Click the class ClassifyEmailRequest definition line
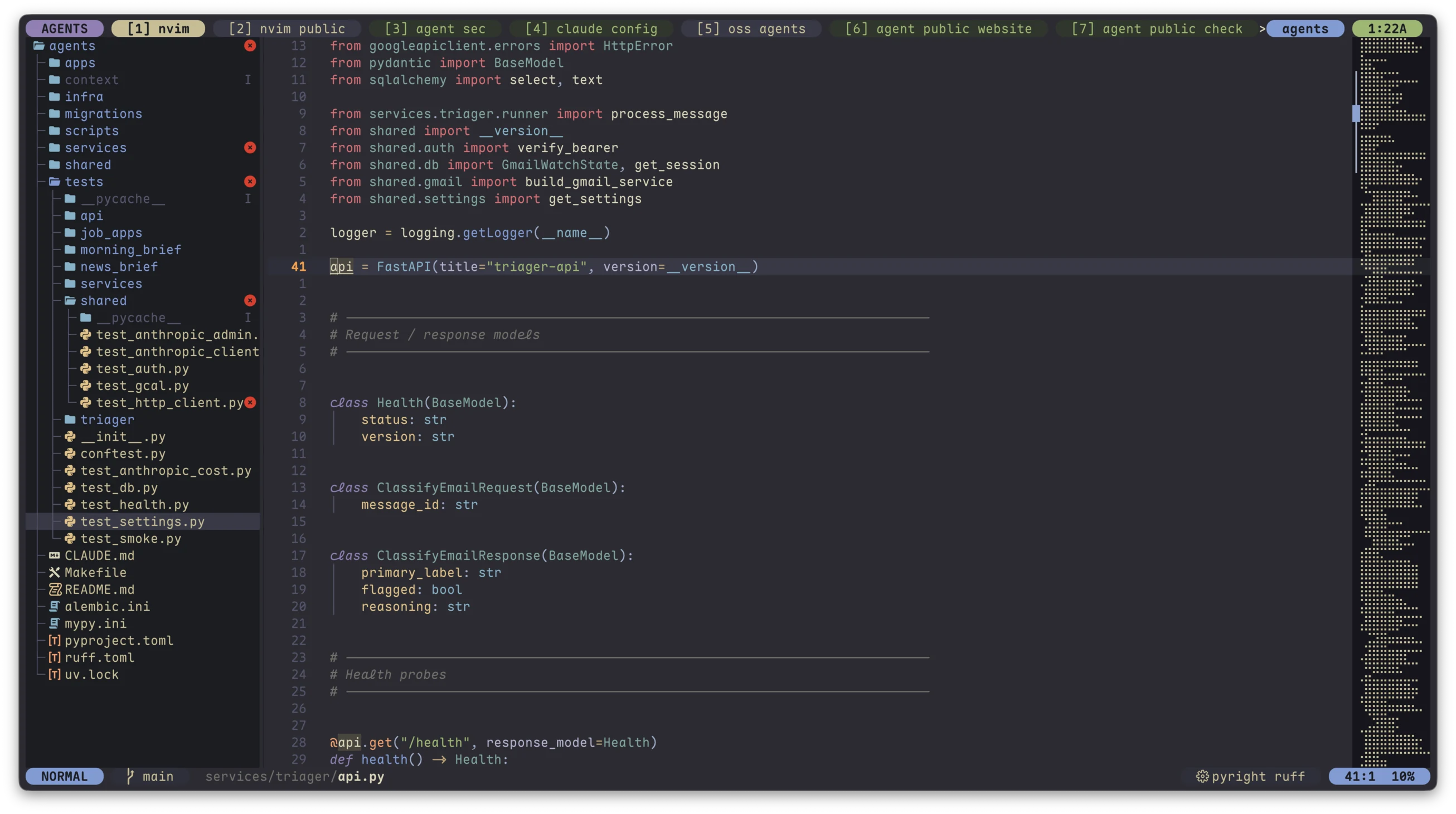This screenshot has width=1456, height=814. click(x=478, y=488)
